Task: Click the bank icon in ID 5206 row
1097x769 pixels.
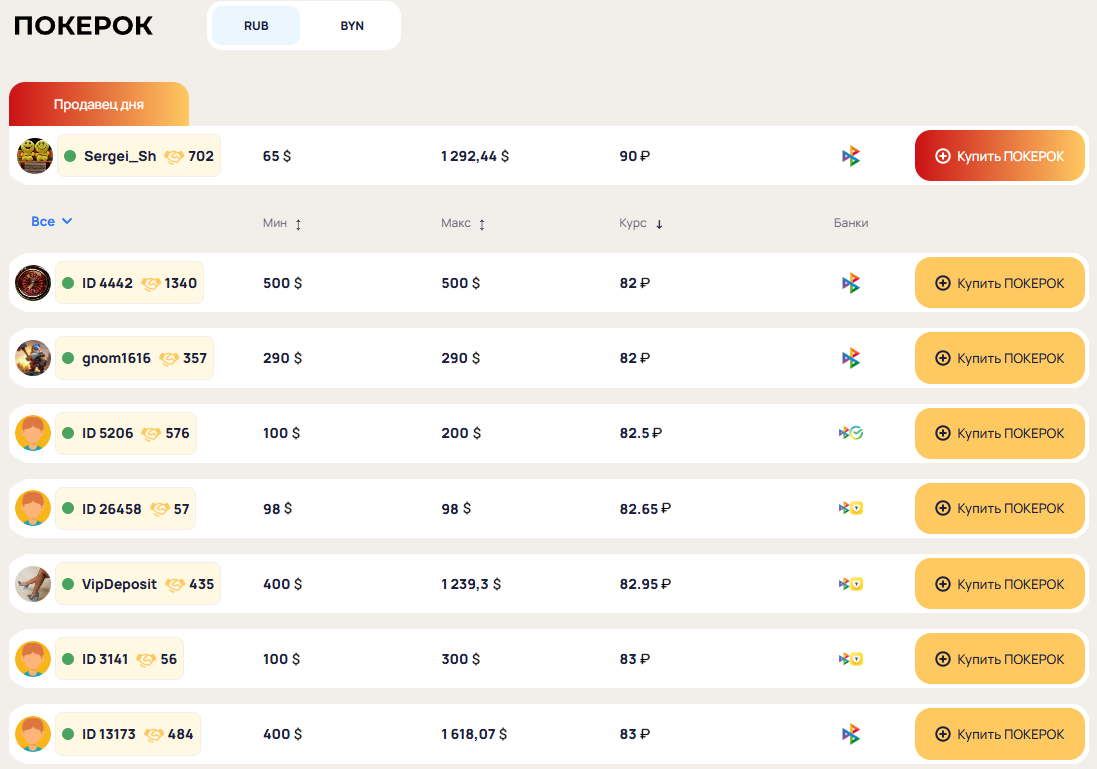Action: coord(850,433)
